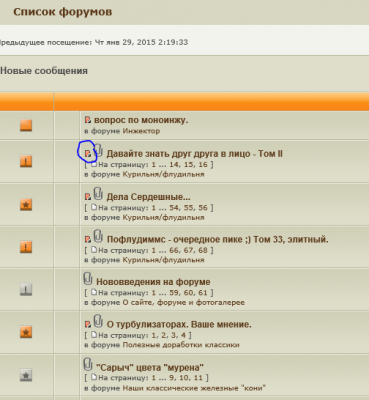Click page icon in Сарыч pagination
Viewport: 369px width, 400px height.
coord(94,378)
